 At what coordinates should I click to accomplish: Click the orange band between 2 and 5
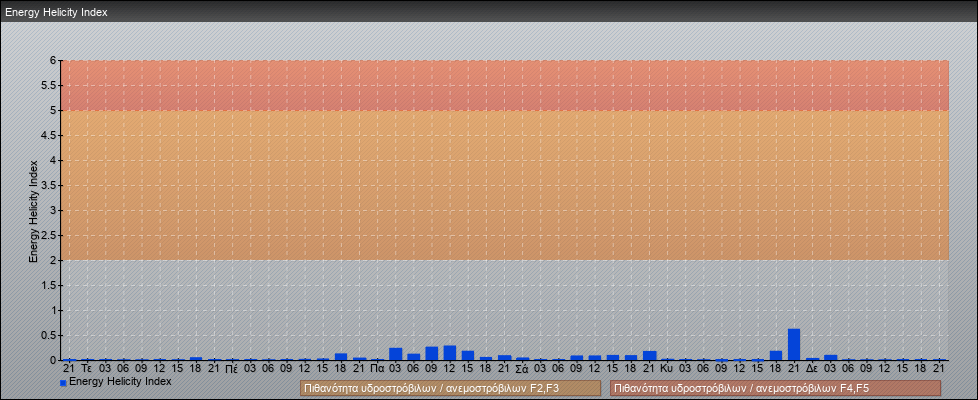[x=505, y=185]
